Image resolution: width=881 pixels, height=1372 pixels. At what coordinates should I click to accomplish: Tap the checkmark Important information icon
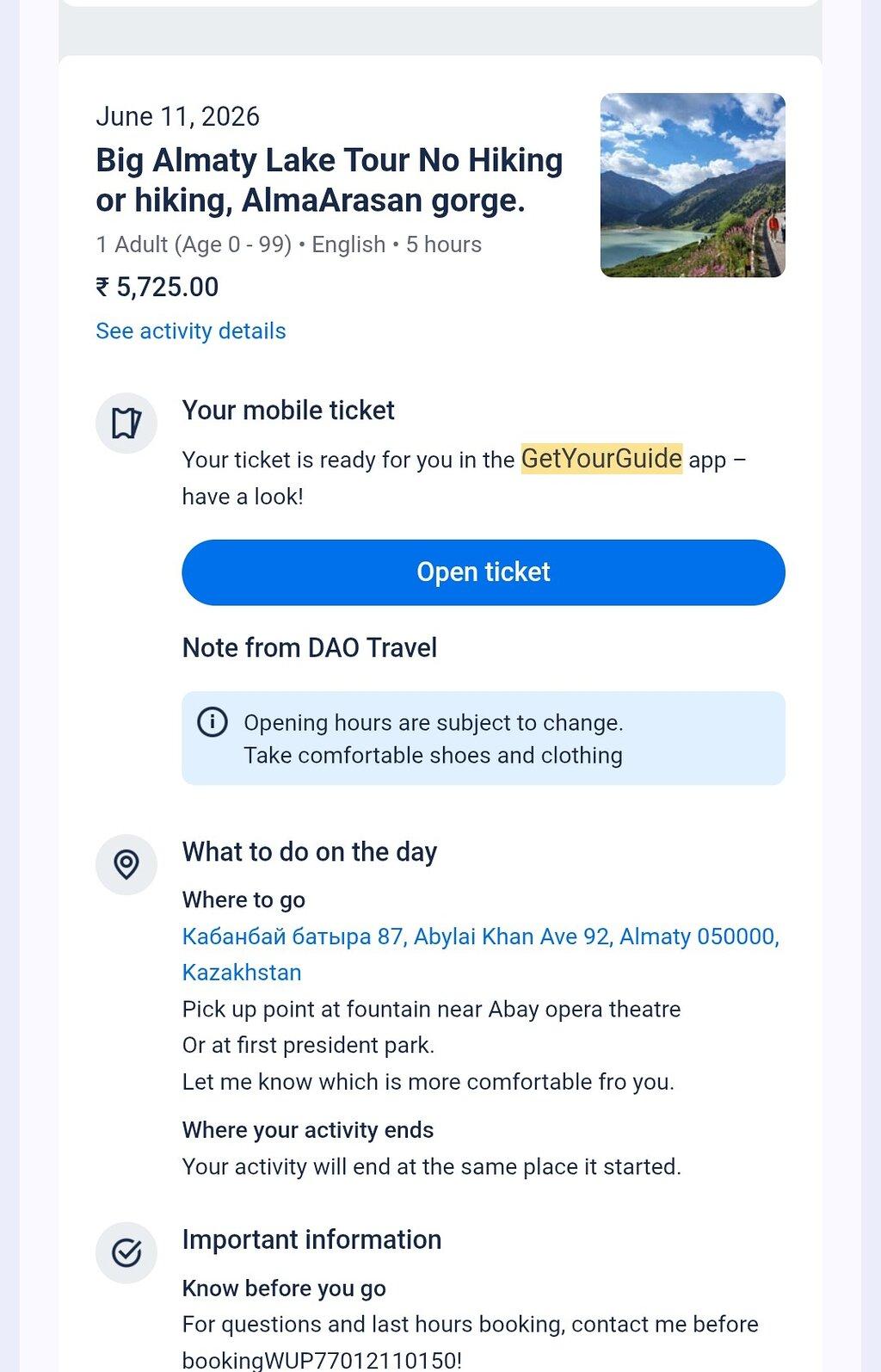[126, 1252]
